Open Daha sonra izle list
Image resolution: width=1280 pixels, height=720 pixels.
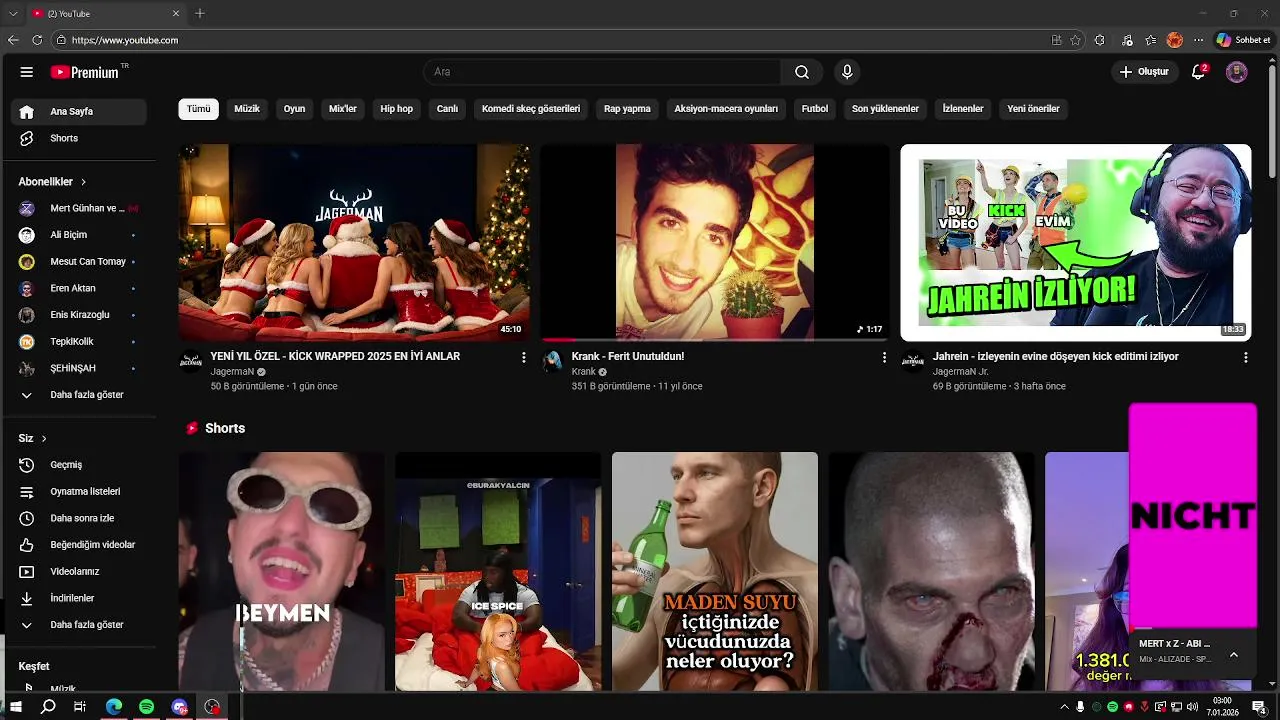click(79, 518)
